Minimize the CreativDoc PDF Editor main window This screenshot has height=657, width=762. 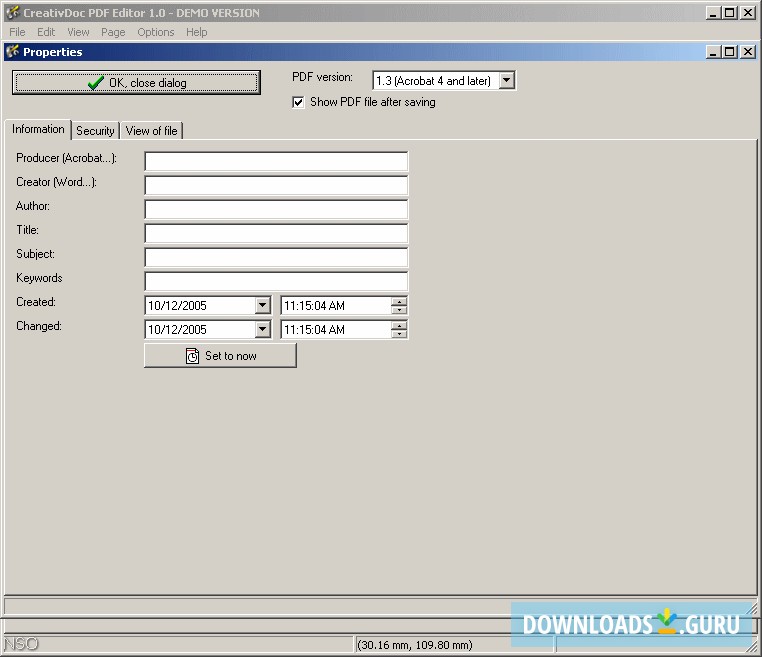pyautogui.click(x=713, y=13)
